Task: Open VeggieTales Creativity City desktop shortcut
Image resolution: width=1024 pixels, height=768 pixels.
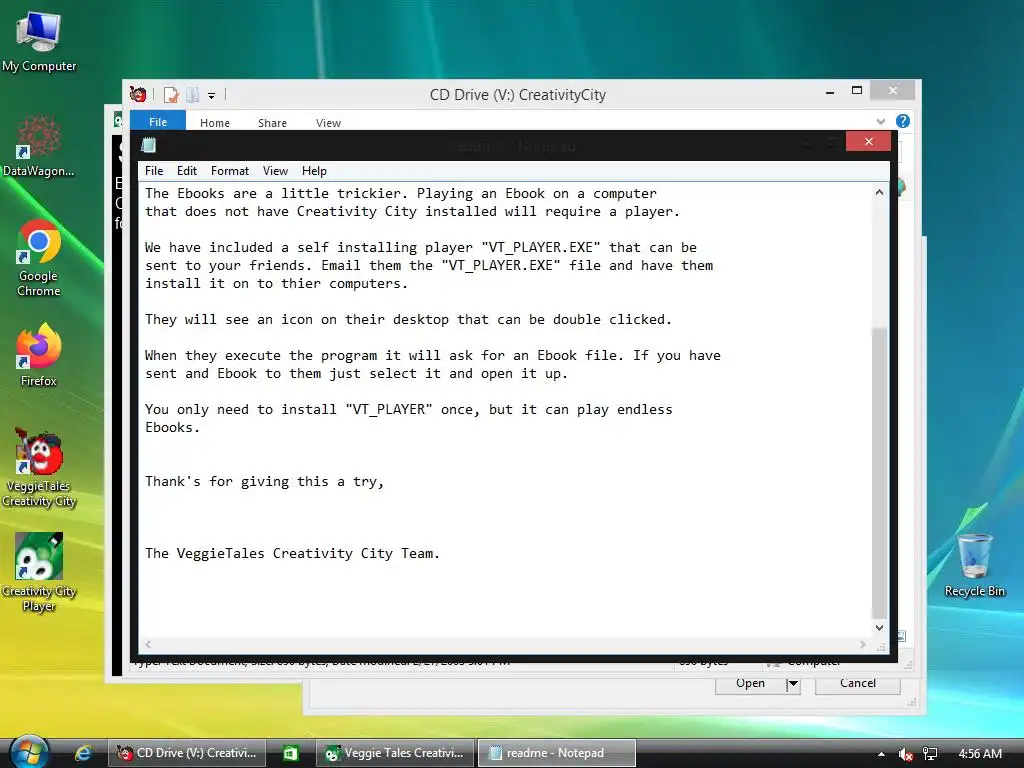Action: (39, 468)
